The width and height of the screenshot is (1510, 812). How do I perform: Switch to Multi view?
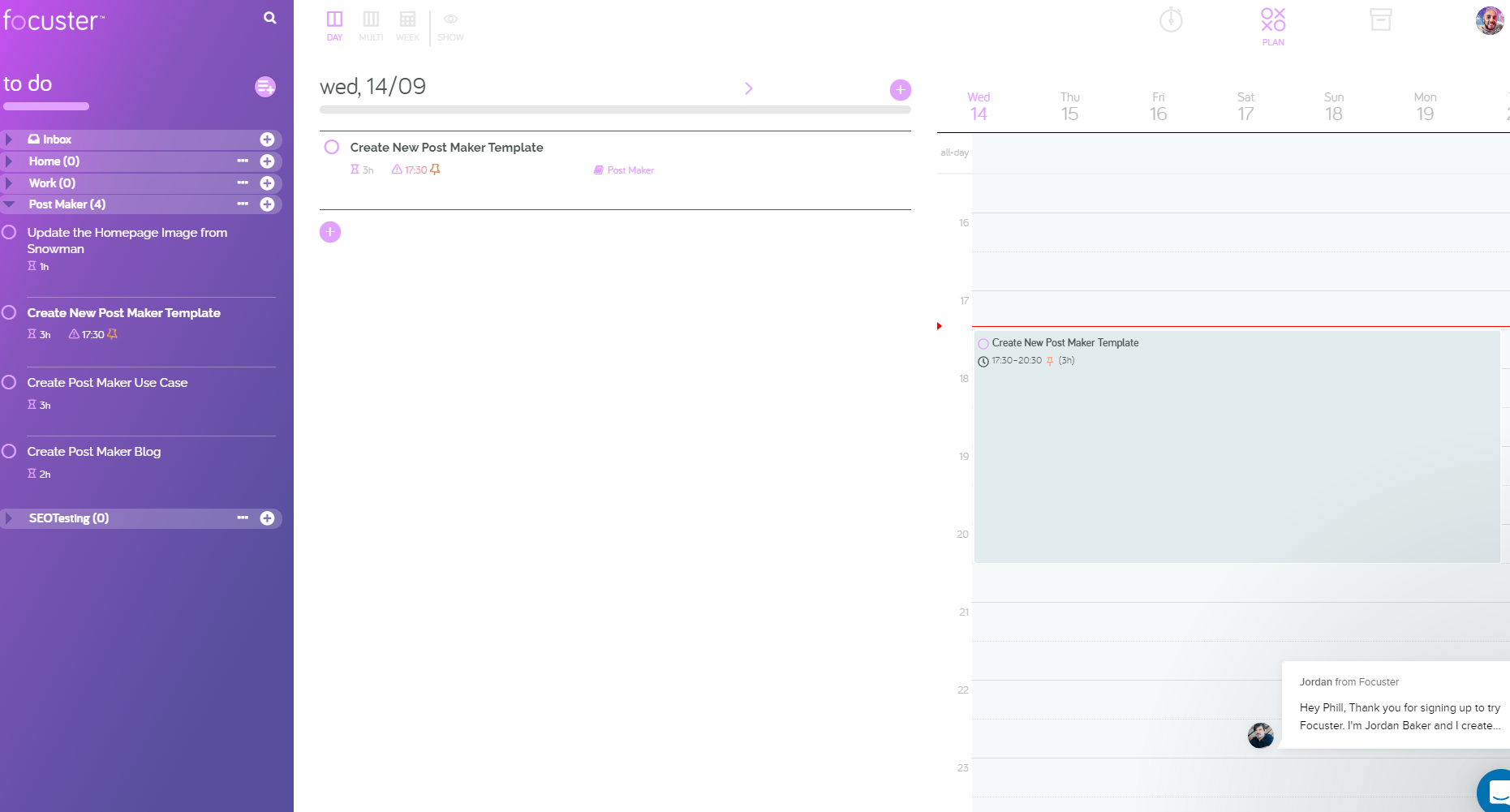(371, 25)
